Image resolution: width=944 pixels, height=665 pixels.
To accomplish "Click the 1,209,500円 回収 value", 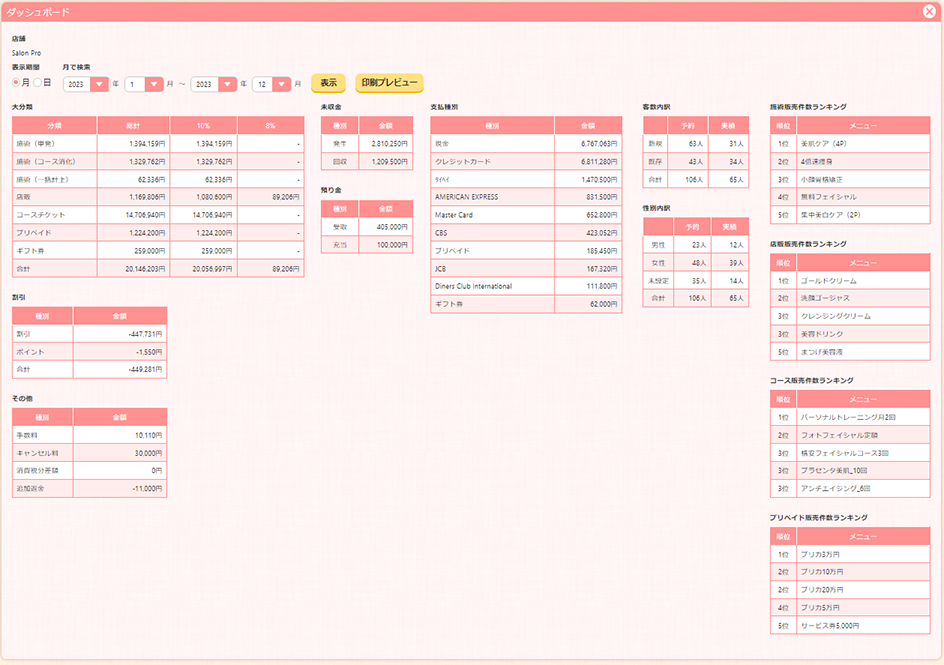I will pyautogui.click(x=390, y=162).
